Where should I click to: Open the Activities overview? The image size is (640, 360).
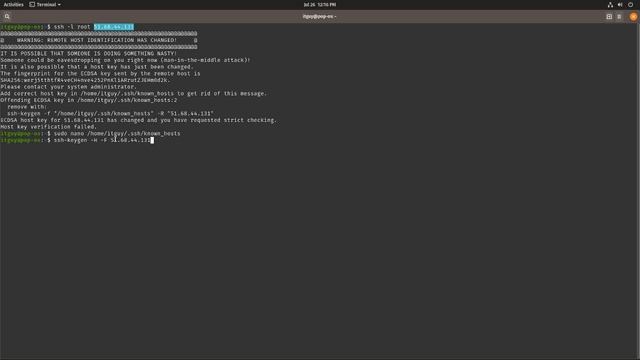point(13,4)
